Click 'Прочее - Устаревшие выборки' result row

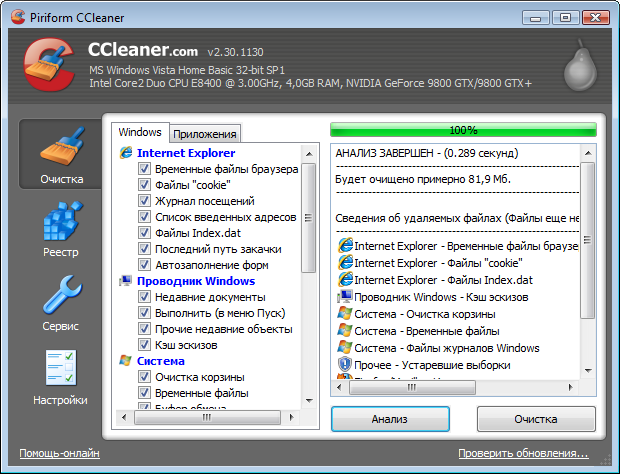tap(424, 364)
